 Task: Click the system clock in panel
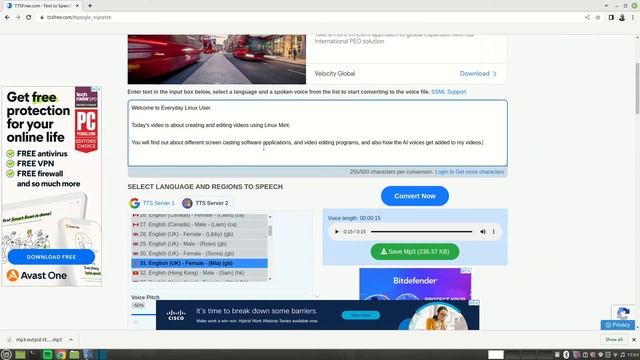pos(633,355)
